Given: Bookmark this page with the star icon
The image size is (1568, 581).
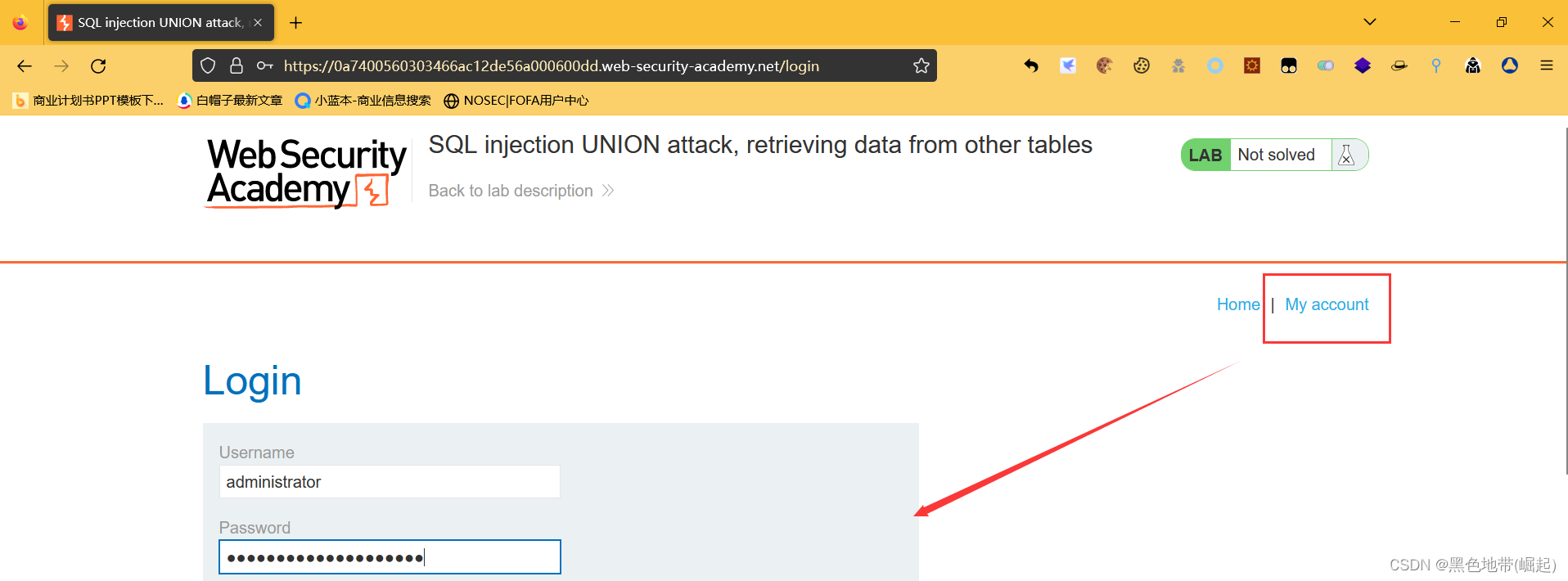Looking at the screenshot, I should (x=921, y=66).
